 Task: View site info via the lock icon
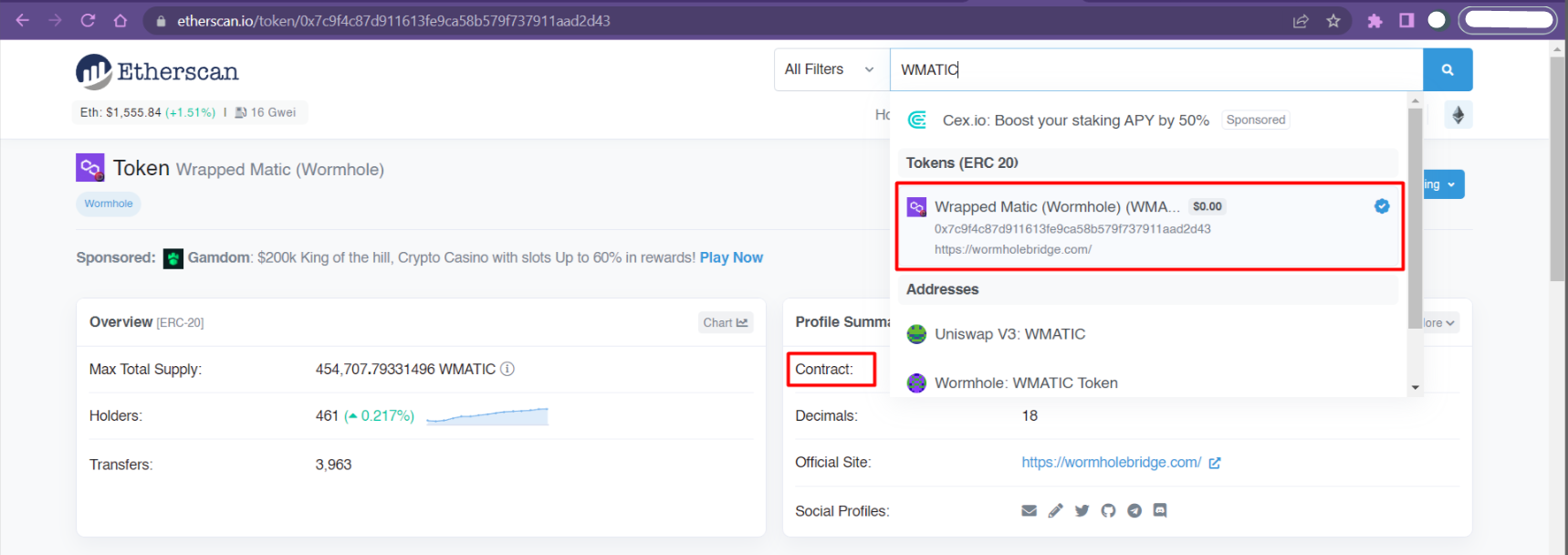click(x=162, y=21)
